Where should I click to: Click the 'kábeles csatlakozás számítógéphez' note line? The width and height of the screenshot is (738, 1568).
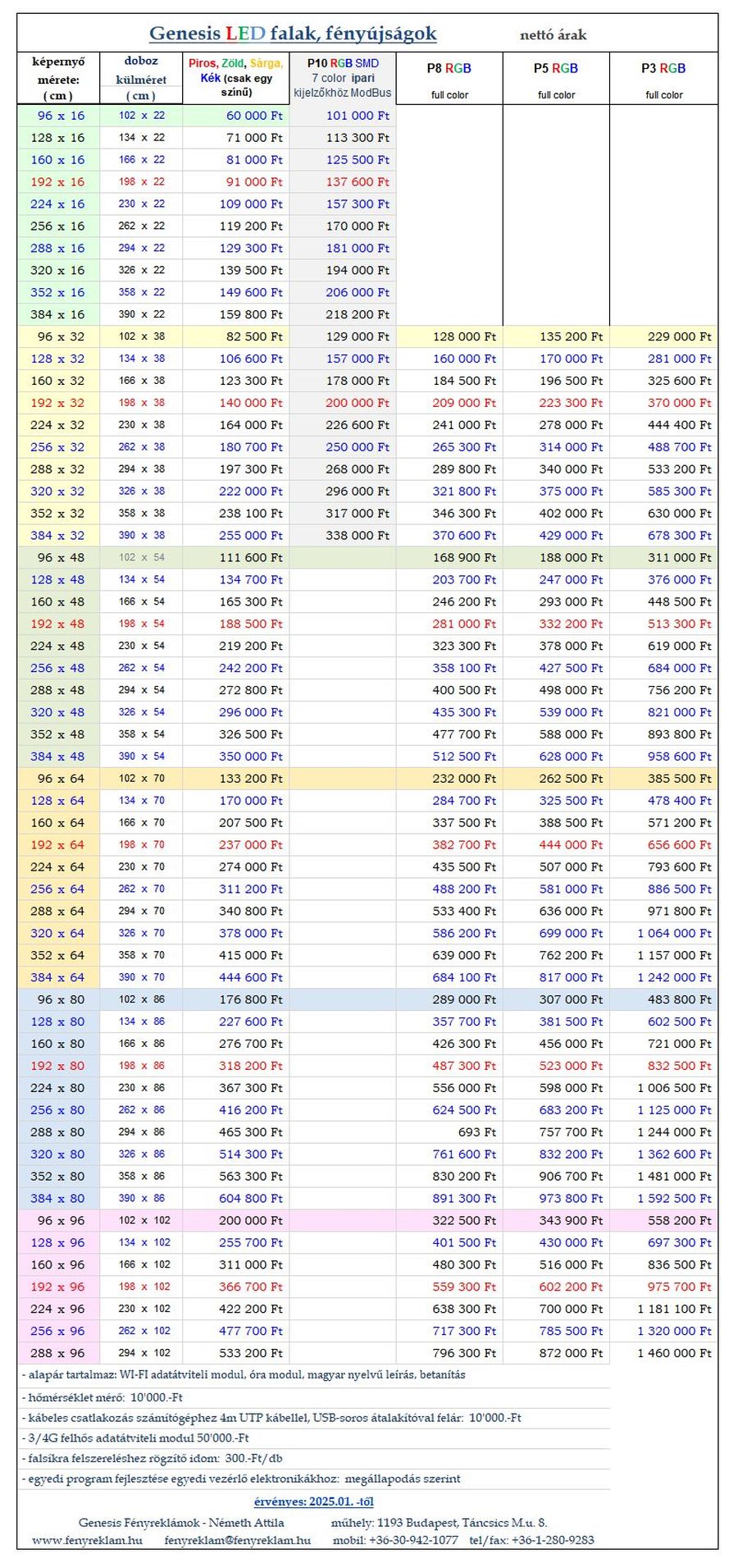click(271, 1417)
